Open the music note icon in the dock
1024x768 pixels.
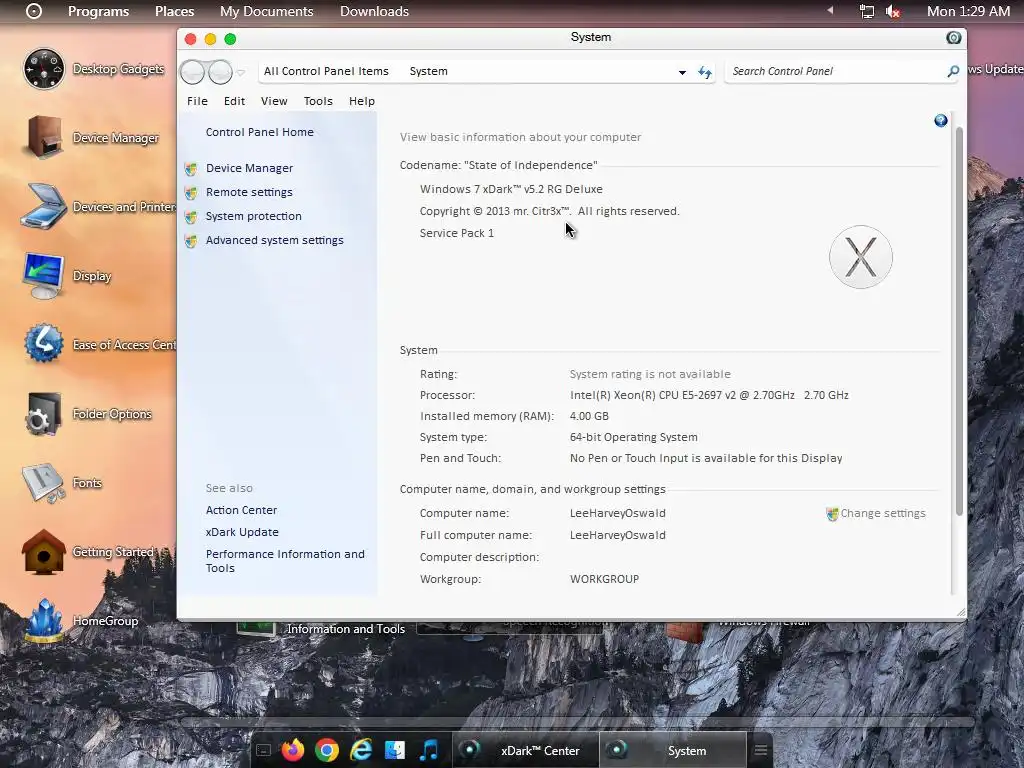point(429,750)
